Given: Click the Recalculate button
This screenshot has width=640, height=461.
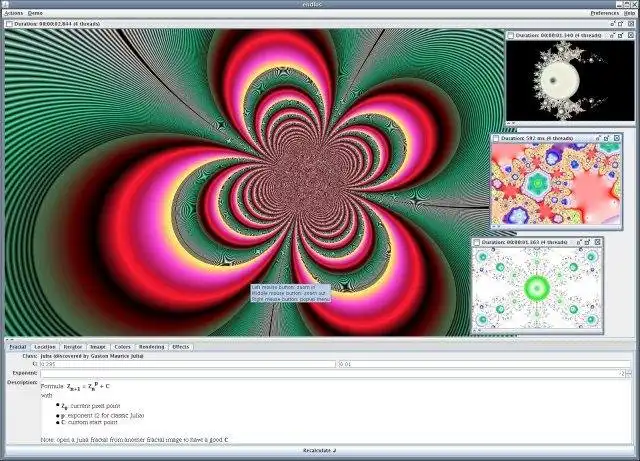Looking at the screenshot, I should pyautogui.click(x=320, y=450).
